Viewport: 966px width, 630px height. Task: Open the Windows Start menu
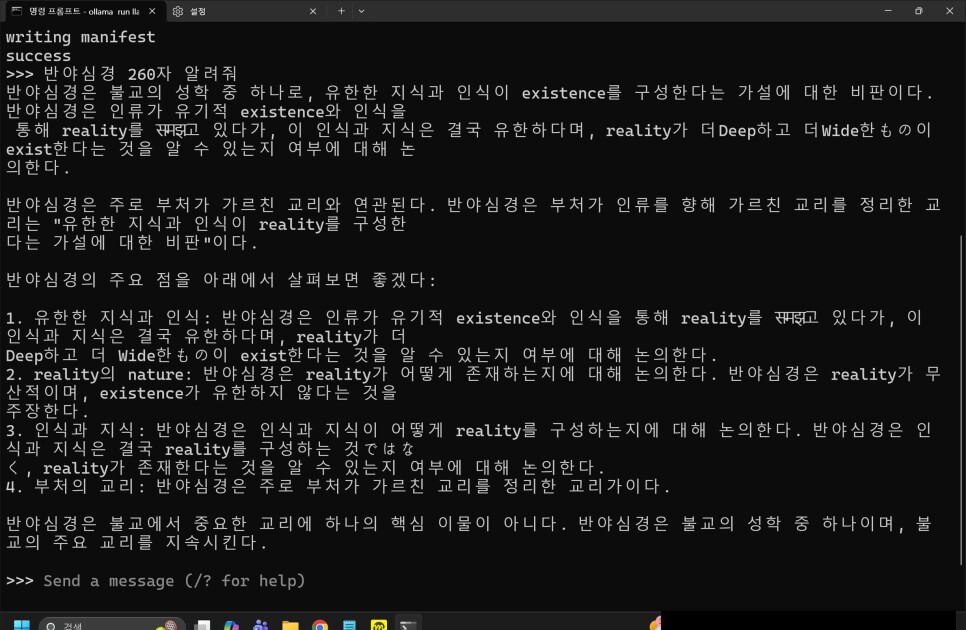[22, 625]
